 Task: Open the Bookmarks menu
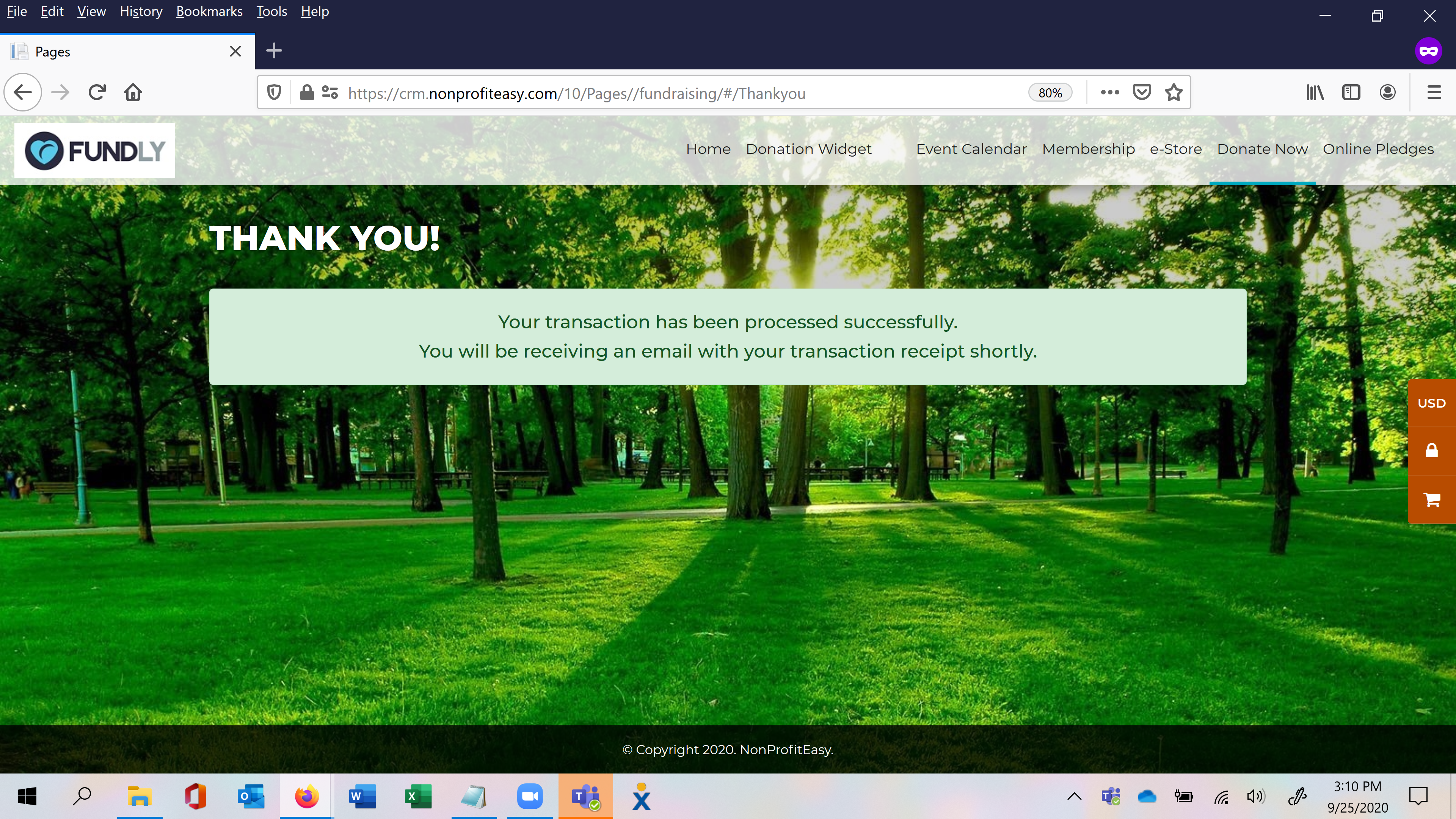[x=209, y=11]
